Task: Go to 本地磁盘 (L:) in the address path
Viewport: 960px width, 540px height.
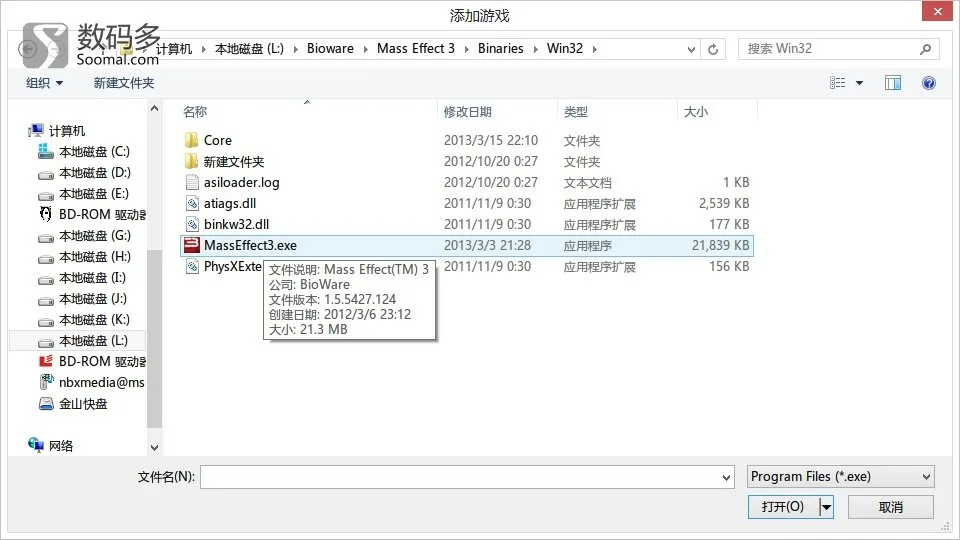Action: click(249, 48)
